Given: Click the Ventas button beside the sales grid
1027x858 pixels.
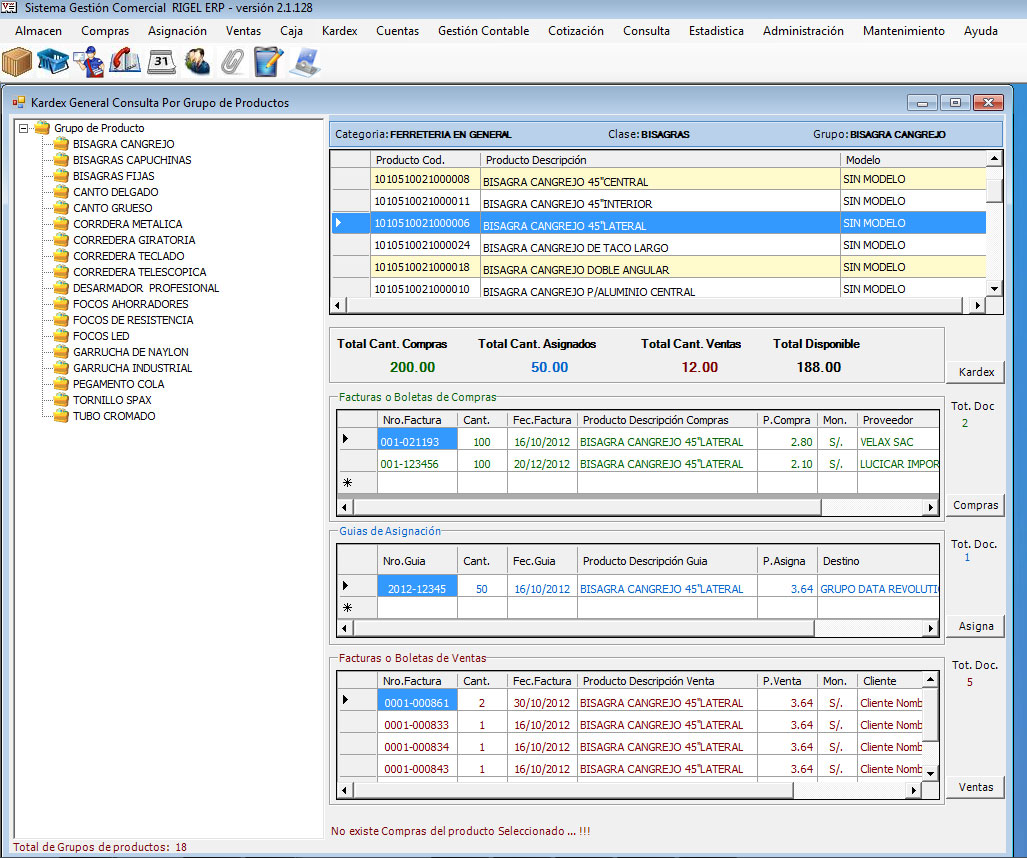Looking at the screenshot, I should point(975,787).
